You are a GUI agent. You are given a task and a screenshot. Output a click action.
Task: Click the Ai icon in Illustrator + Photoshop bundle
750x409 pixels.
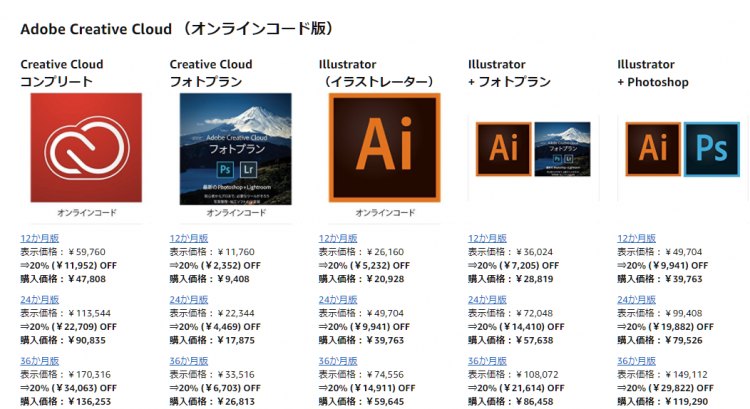pos(653,149)
